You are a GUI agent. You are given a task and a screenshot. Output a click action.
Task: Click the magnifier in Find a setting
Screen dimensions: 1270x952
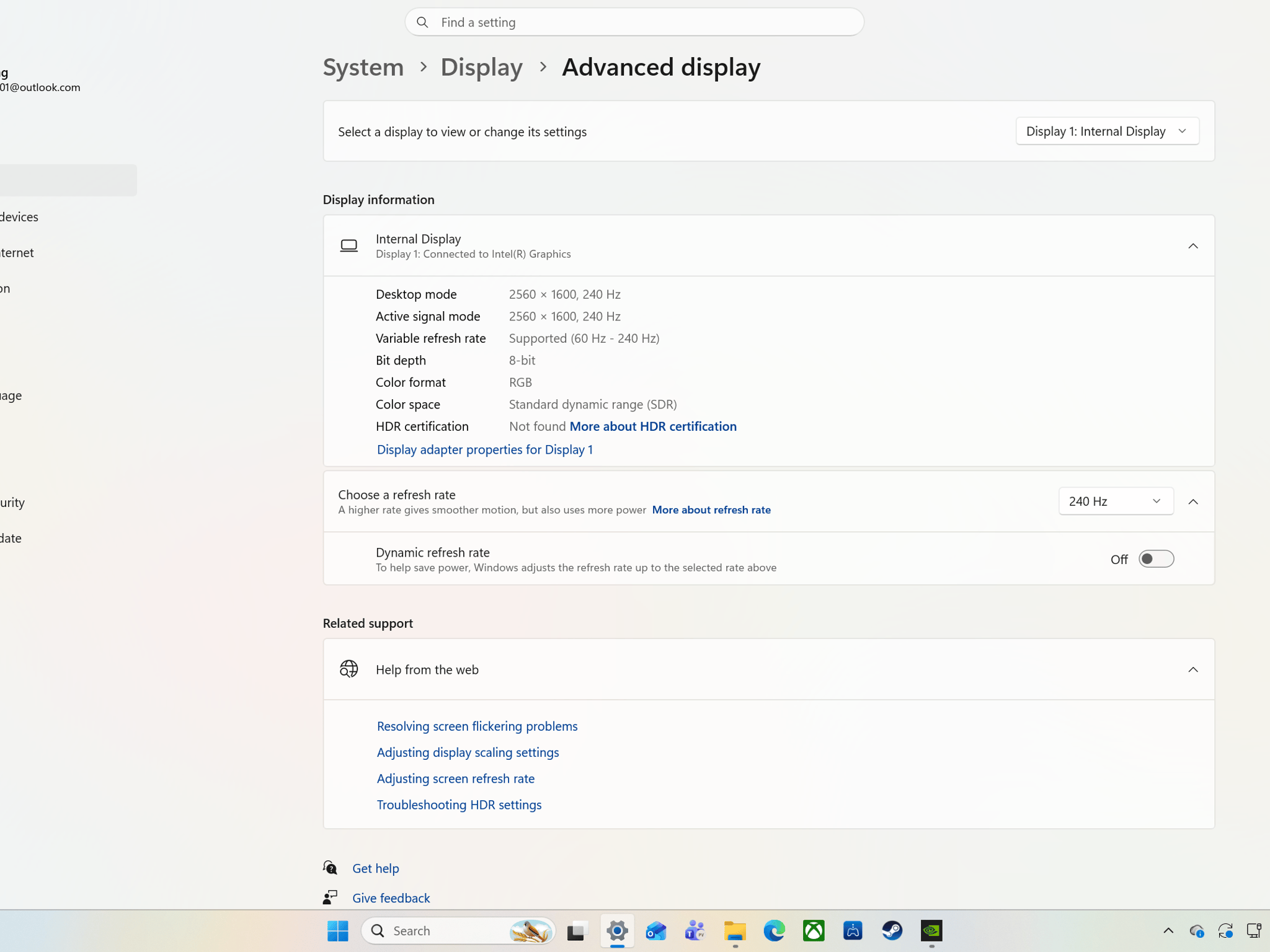tap(422, 22)
